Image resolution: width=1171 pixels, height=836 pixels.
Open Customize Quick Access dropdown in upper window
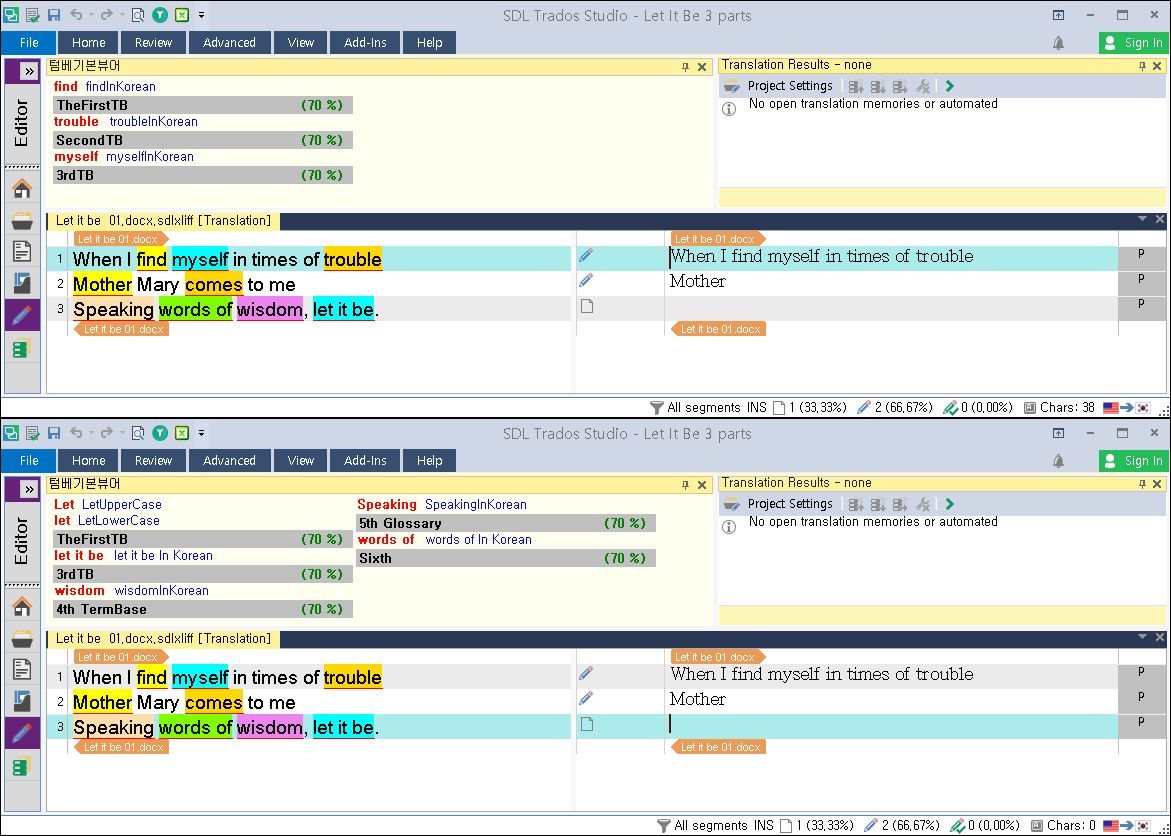click(202, 15)
